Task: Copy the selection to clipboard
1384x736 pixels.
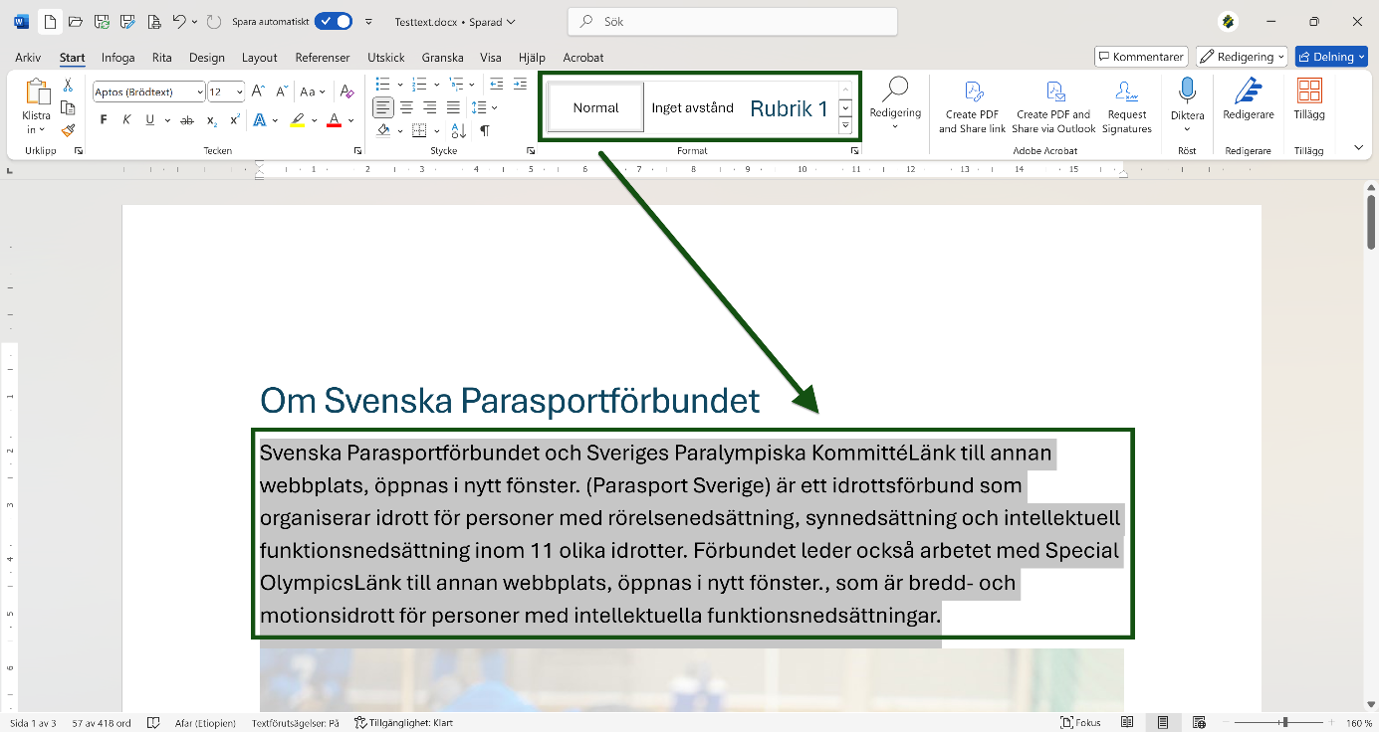Action: coord(68,108)
